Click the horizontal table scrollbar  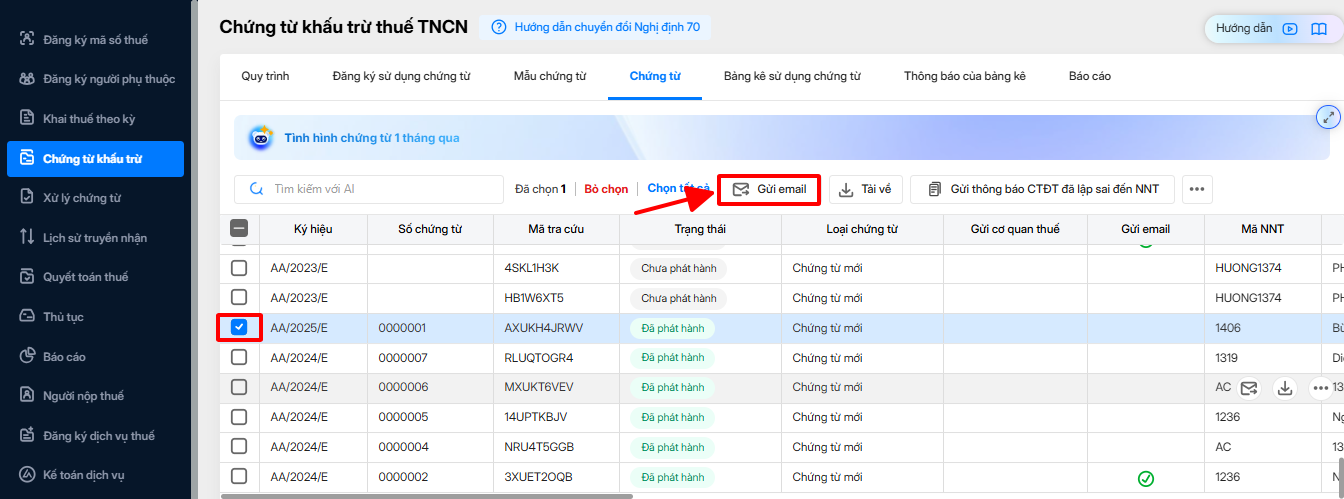(427, 495)
